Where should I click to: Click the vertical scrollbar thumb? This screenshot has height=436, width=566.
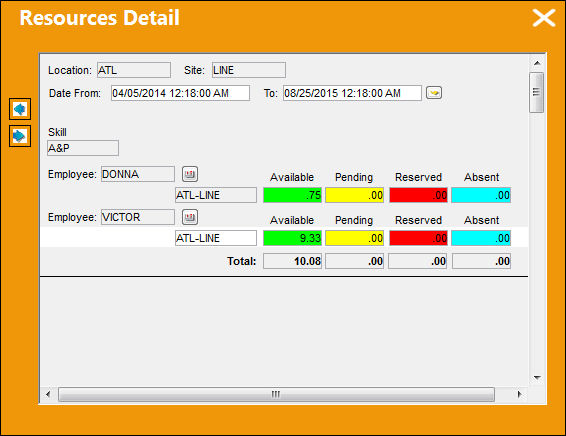point(536,92)
